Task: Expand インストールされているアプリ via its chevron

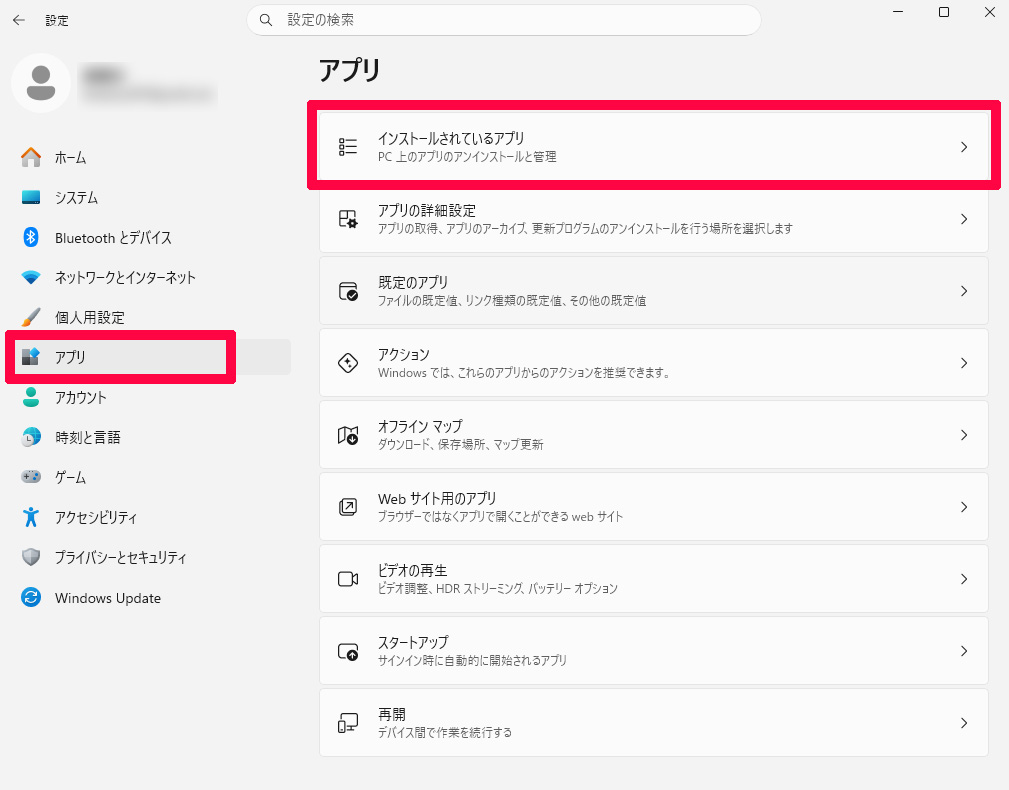Action: 963,147
